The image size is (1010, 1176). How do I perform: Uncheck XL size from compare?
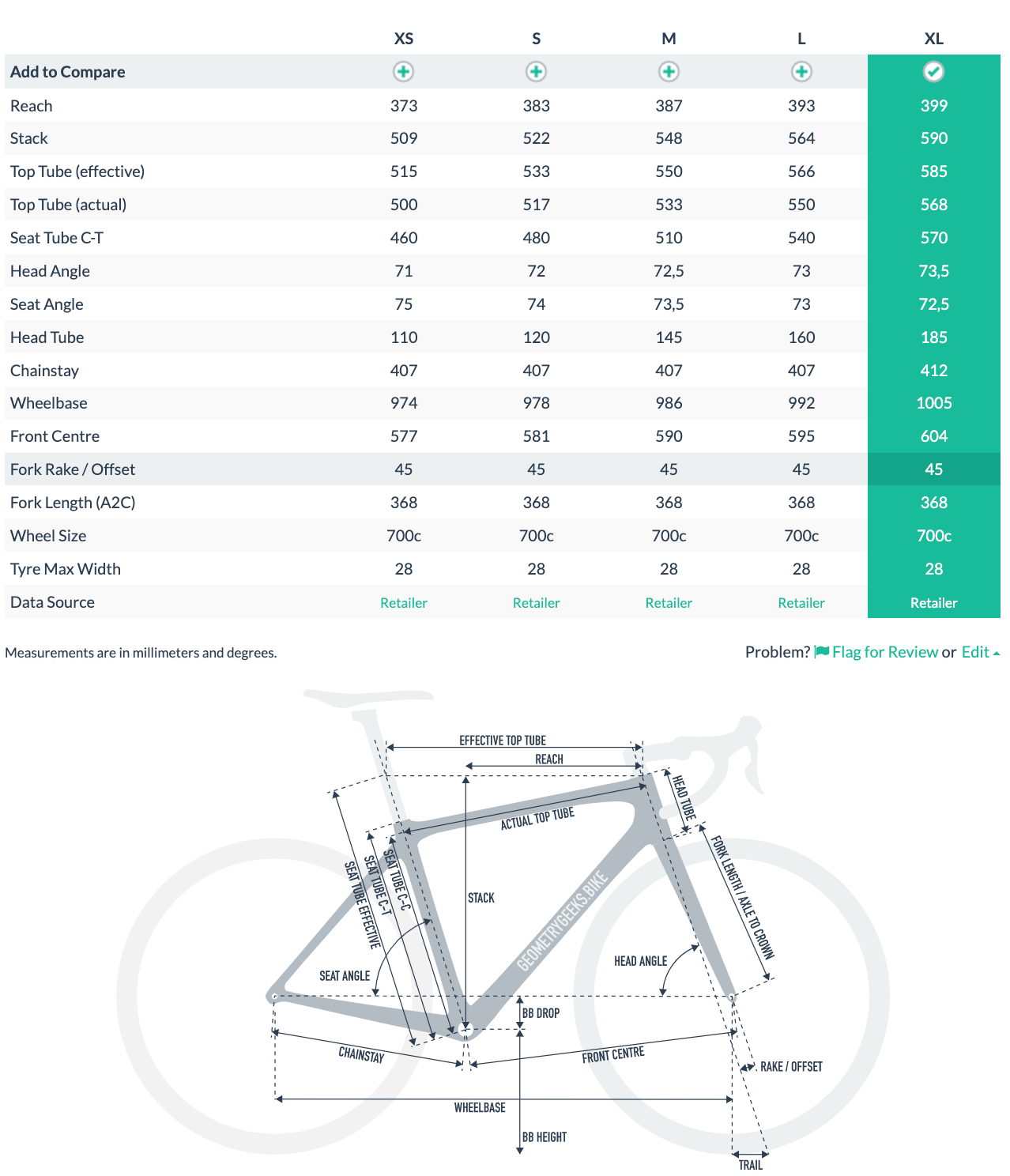coord(933,72)
